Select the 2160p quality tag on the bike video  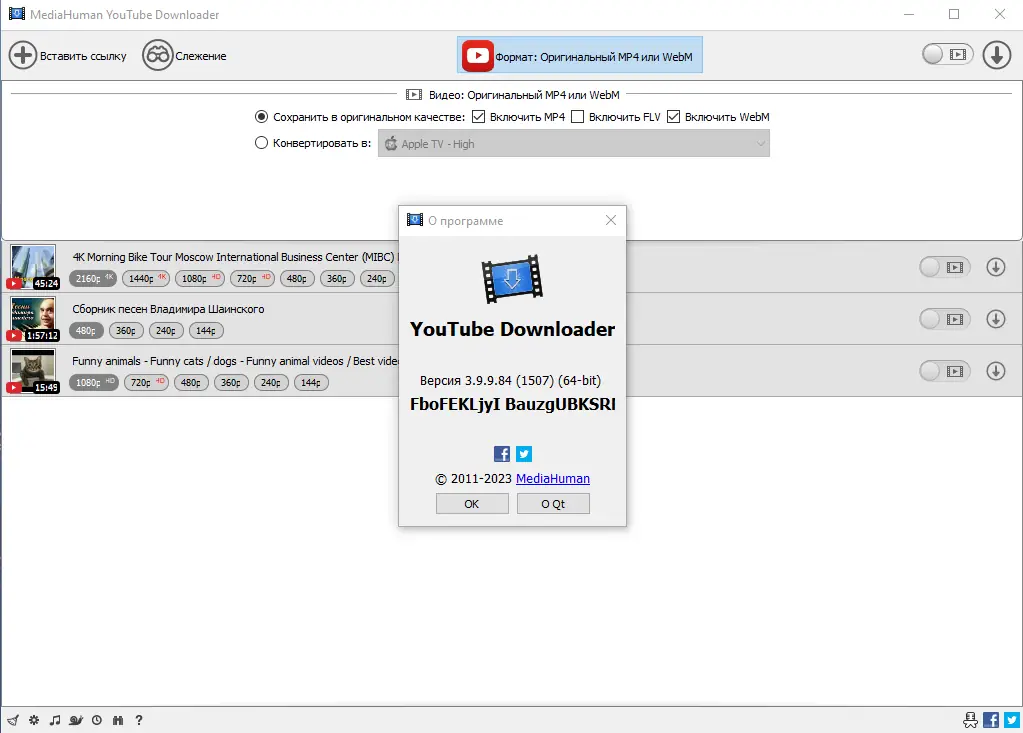92,279
